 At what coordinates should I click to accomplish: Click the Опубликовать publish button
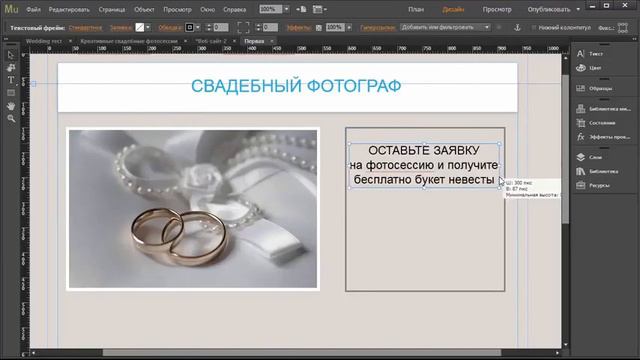coord(549,9)
